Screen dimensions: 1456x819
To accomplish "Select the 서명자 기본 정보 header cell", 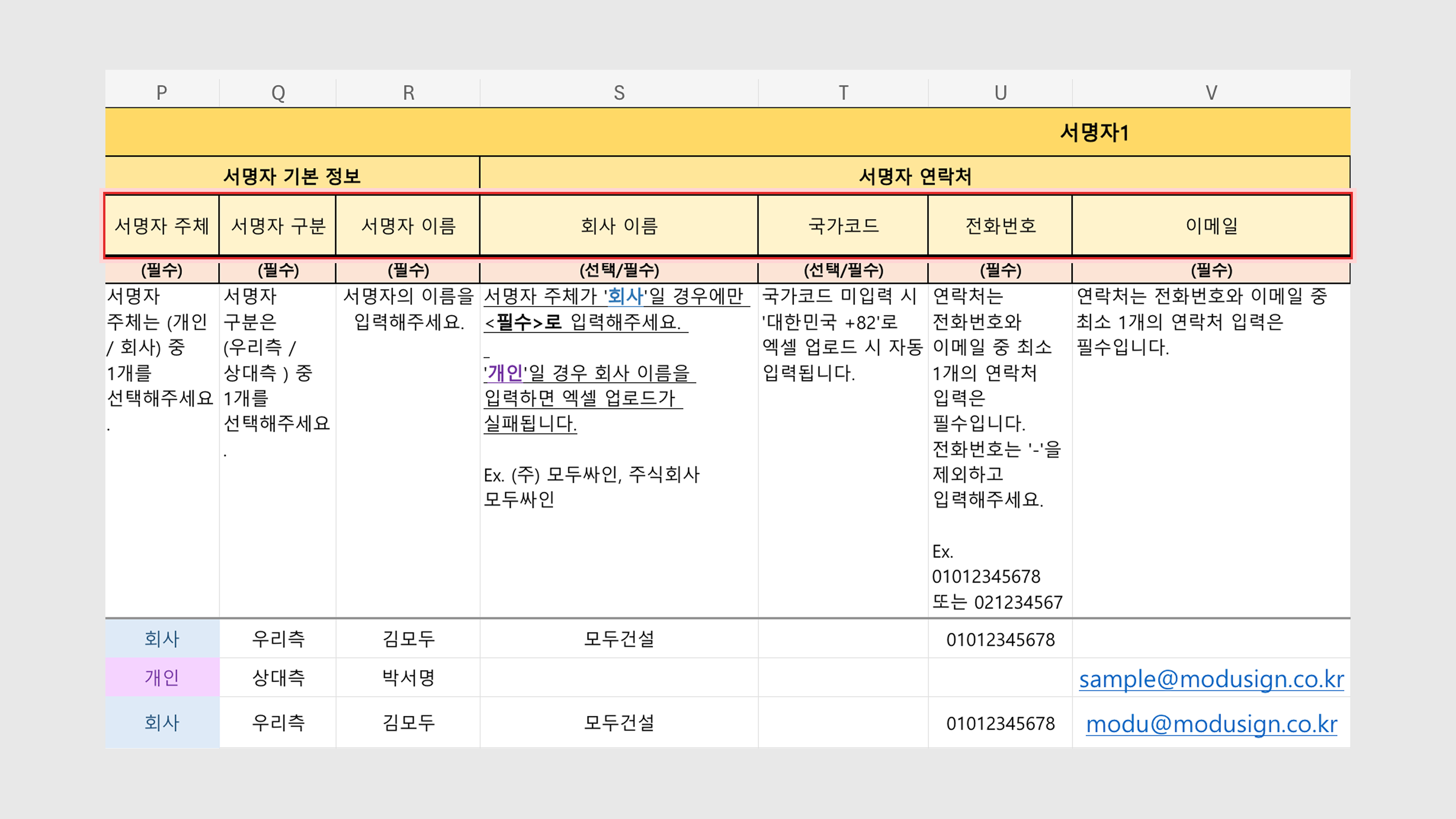I will click(x=292, y=176).
